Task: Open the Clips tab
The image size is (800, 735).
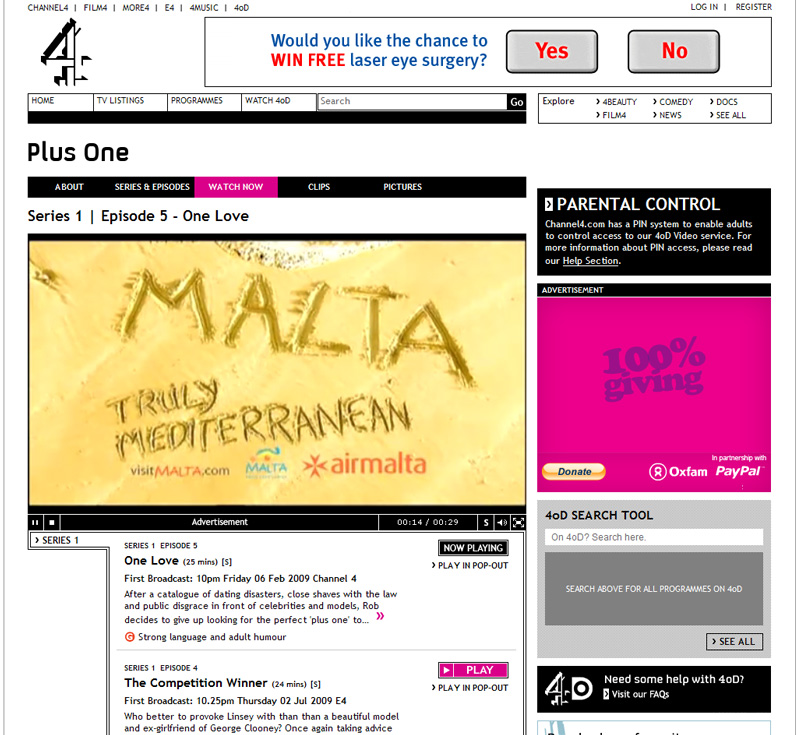Action: (x=319, y=187)
